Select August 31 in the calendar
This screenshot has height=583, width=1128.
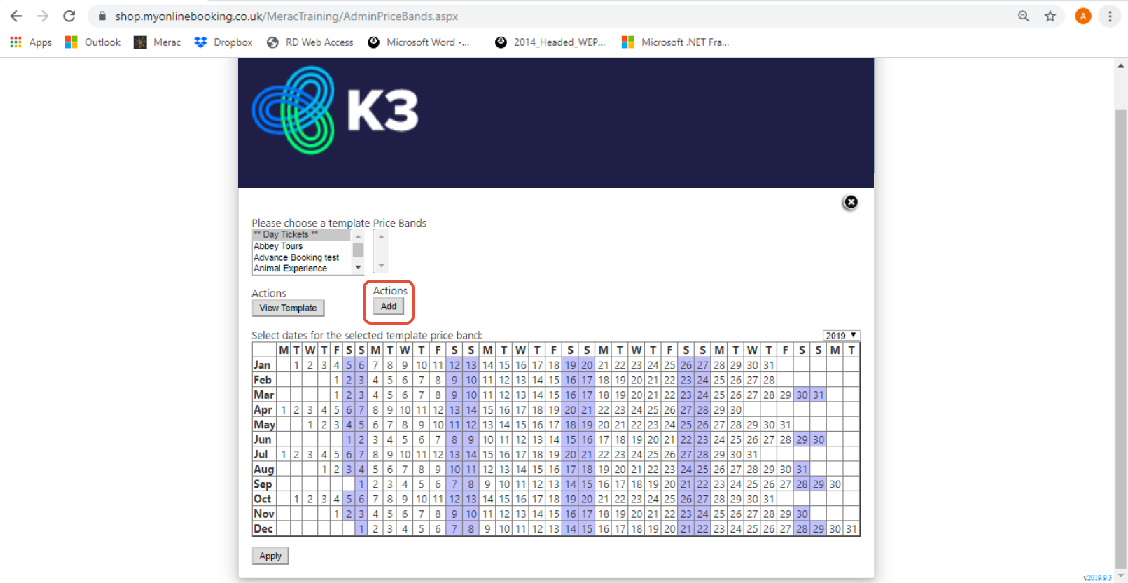pos(802,469)
